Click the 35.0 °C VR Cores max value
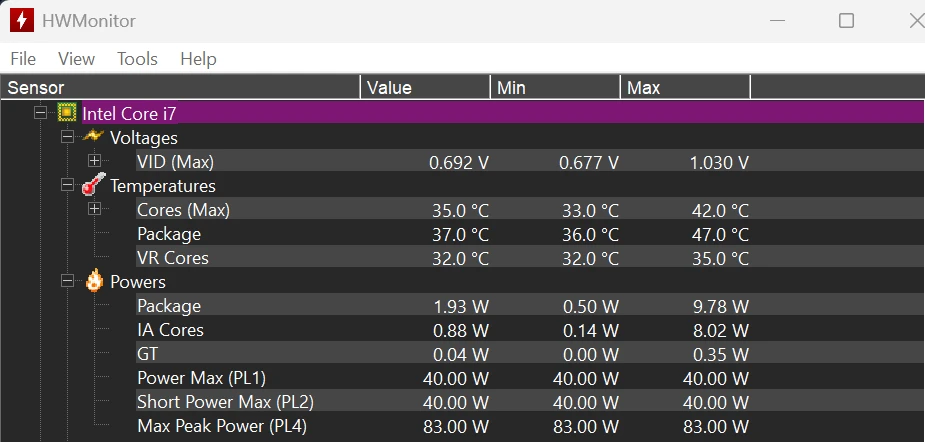Viewport: 925px width, 442px height. [x=720, y=258]
